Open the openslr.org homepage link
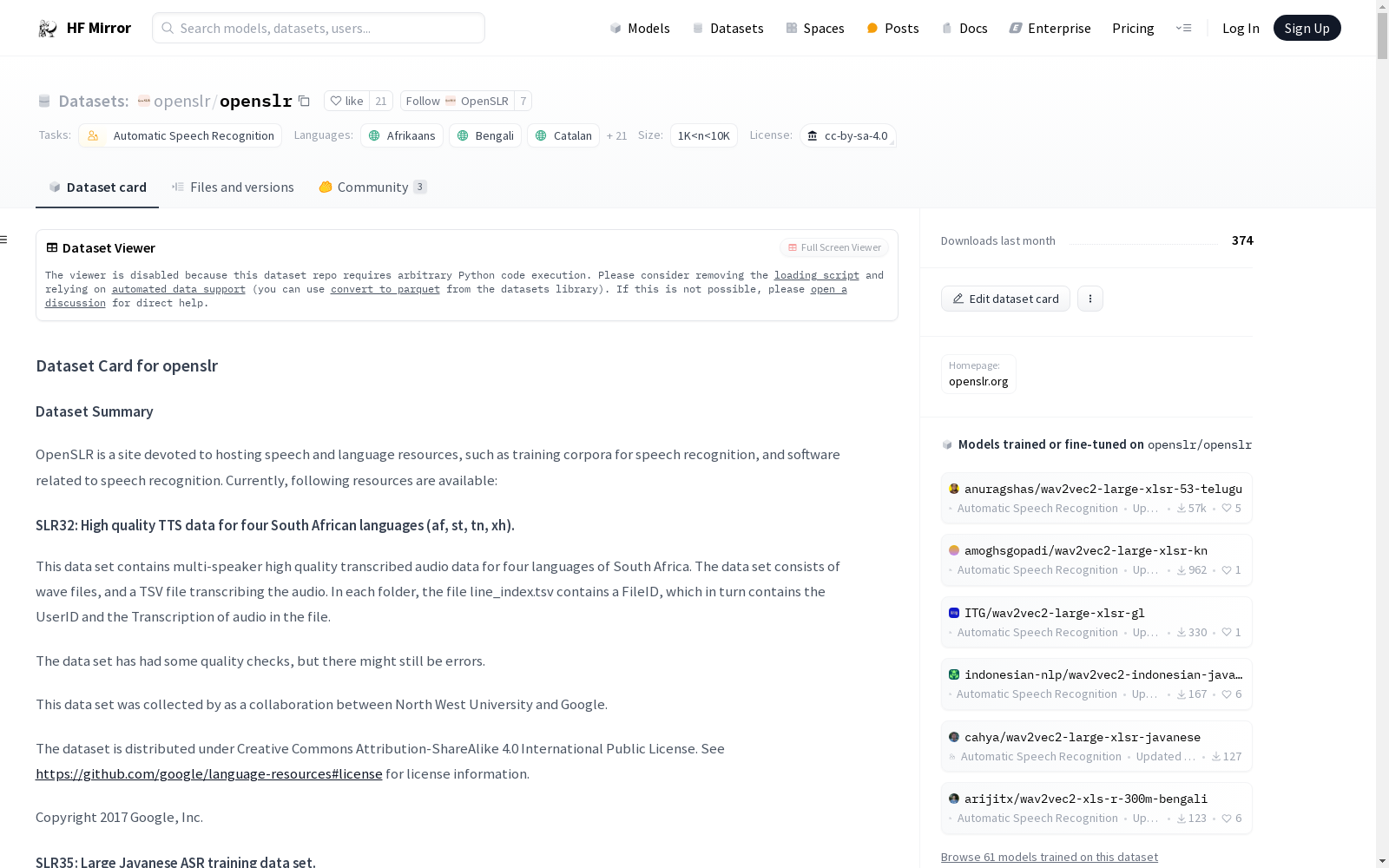 coord(978,381)
